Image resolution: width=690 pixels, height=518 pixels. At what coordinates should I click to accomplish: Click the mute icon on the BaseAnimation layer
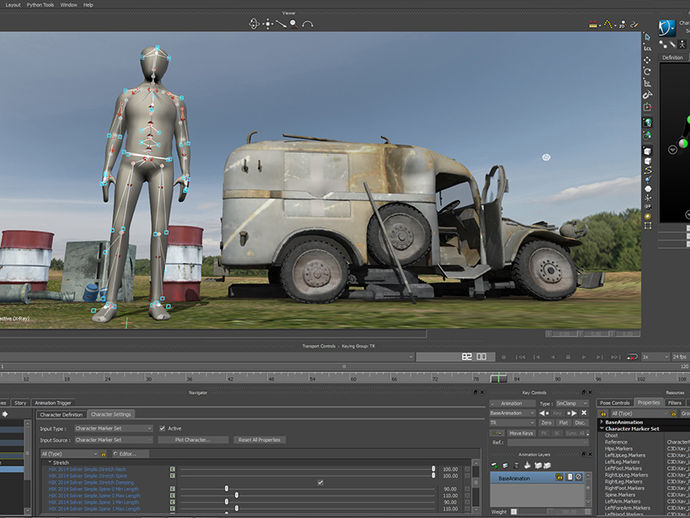(x=579, y=477)
